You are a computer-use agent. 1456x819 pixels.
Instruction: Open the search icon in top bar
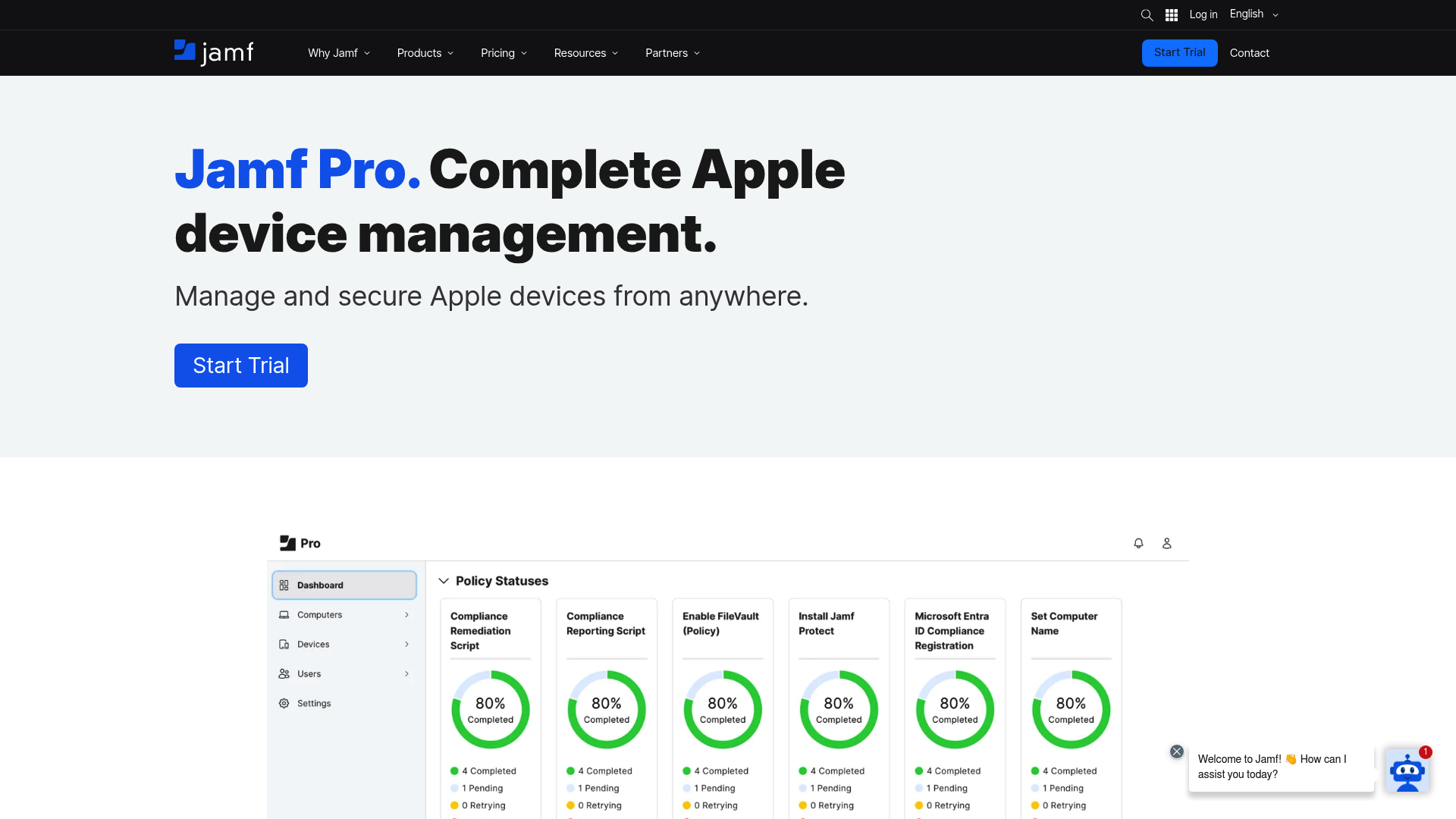click(1147, 14)
